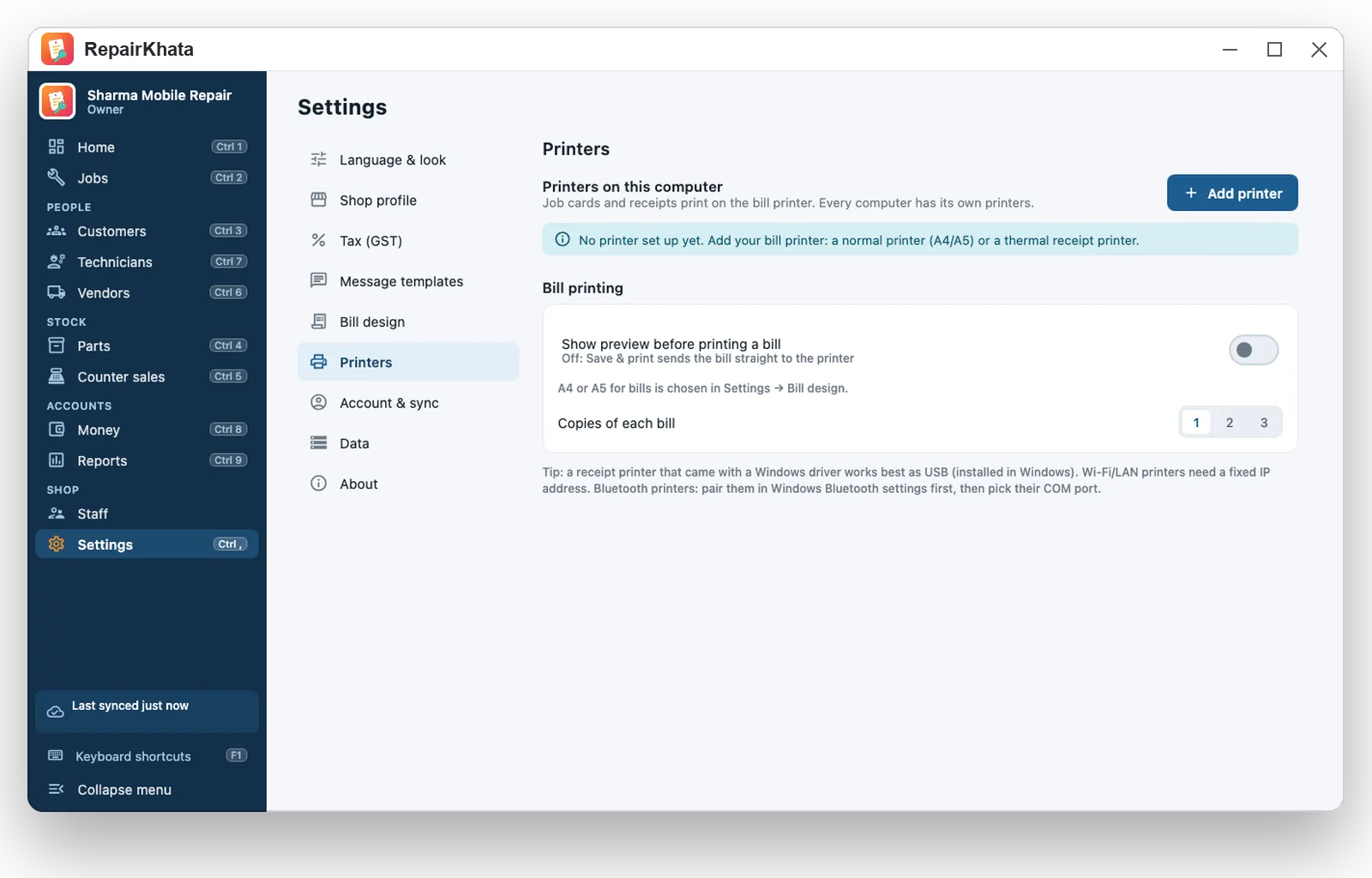Click the cloud sync status icon

[x=56, y=712]
